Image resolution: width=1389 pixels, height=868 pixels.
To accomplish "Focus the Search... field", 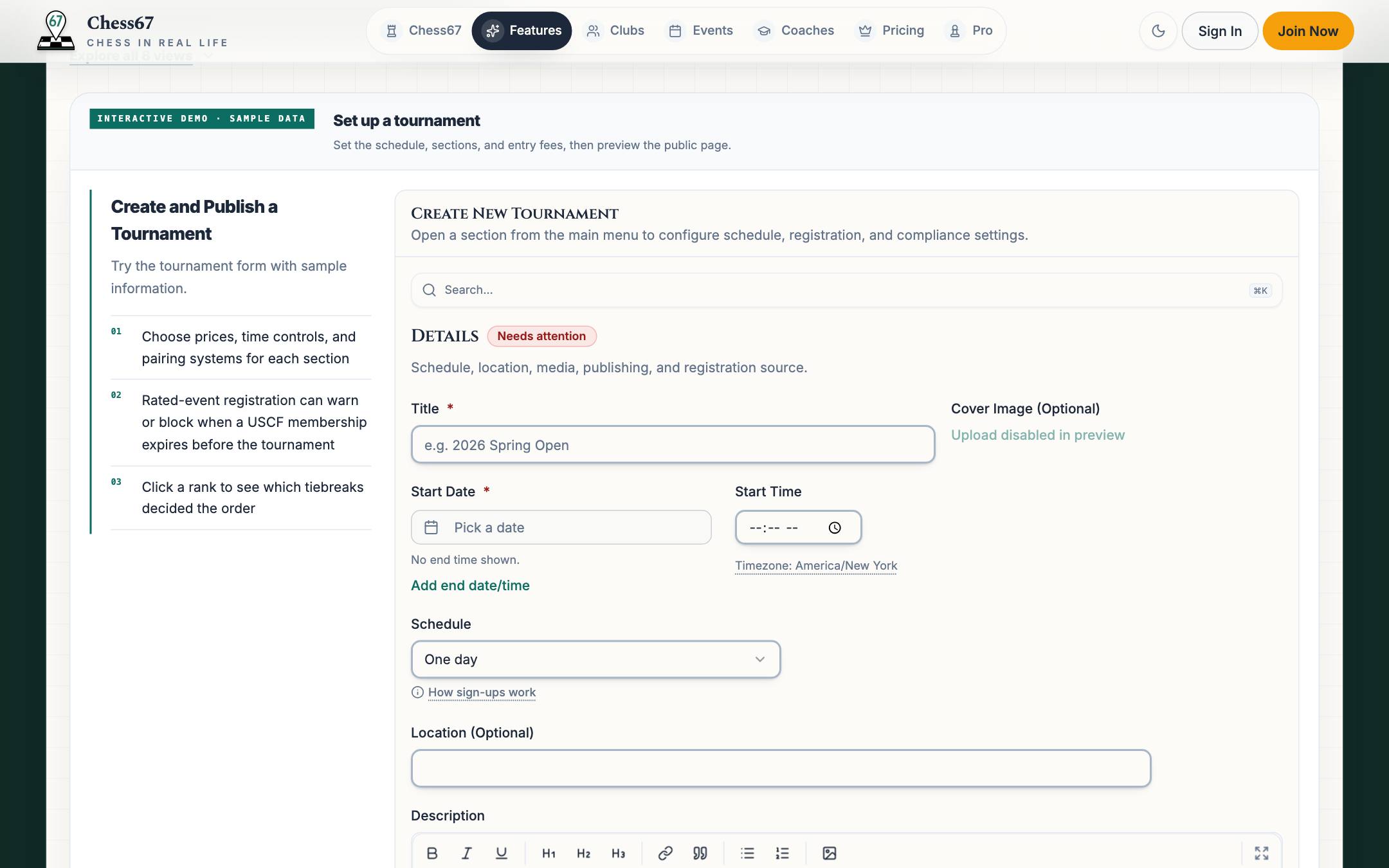I will click(x=846, y=290).
